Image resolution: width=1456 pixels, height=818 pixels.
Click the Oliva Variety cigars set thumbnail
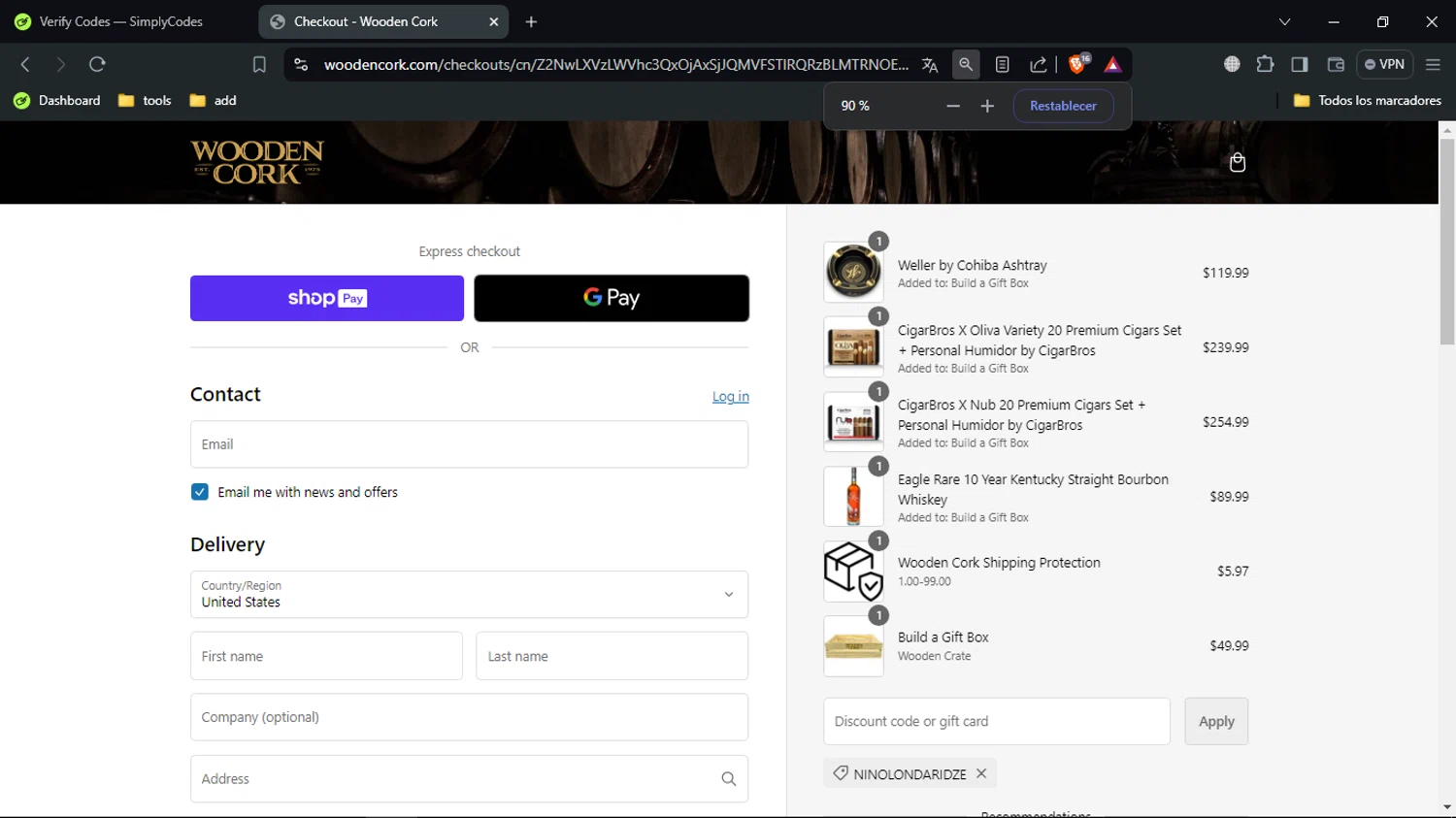point(853,346)
